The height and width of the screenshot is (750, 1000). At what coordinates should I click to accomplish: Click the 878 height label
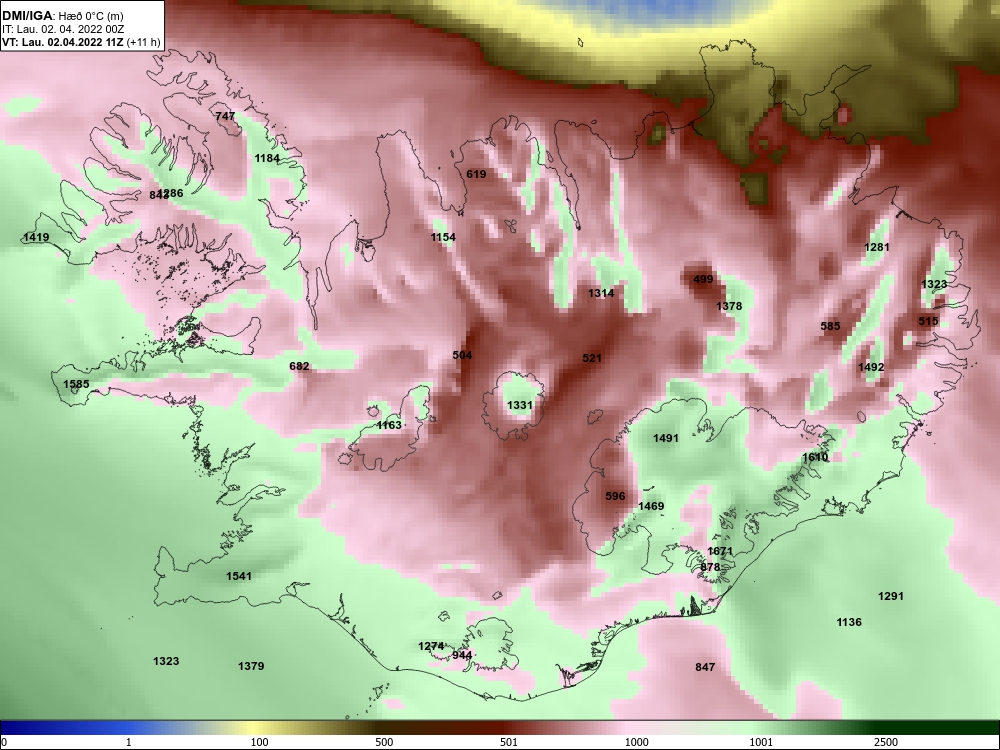coord(710,567)
